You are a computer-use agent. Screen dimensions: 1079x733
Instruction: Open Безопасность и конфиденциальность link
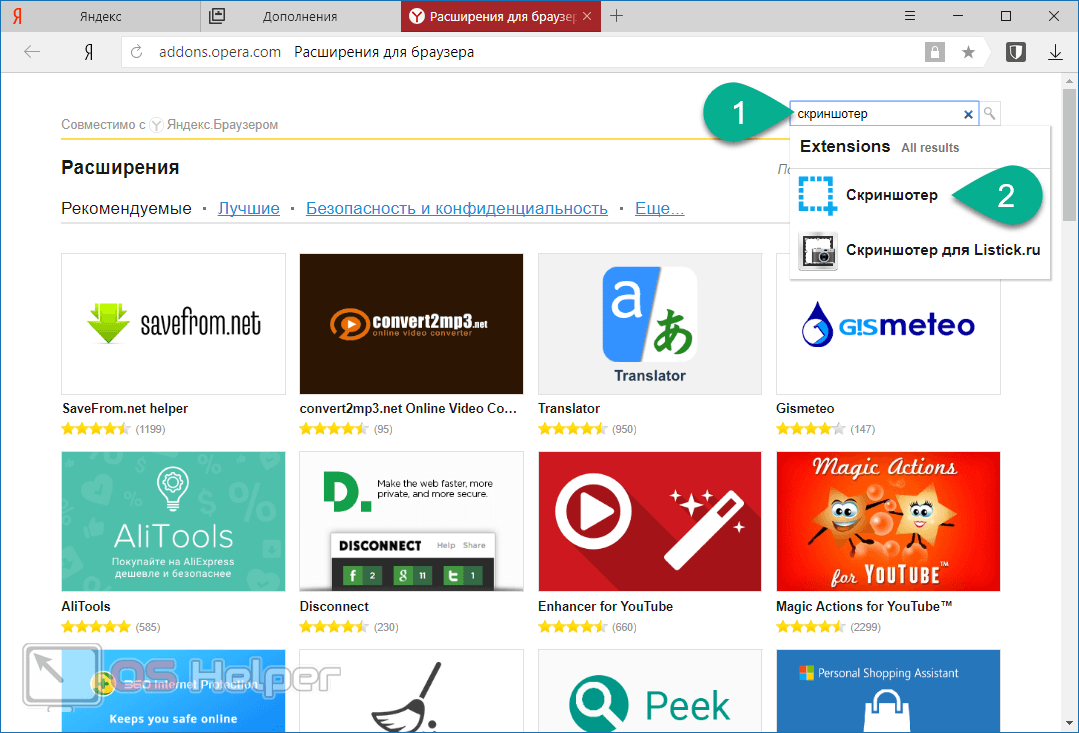[457, 209]
